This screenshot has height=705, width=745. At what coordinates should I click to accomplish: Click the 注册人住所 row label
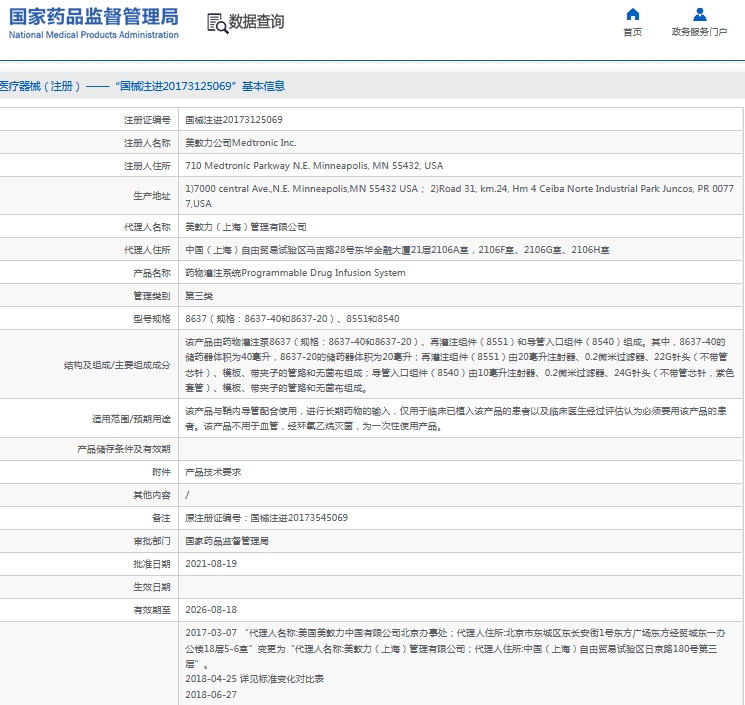(x=147, y=166)
